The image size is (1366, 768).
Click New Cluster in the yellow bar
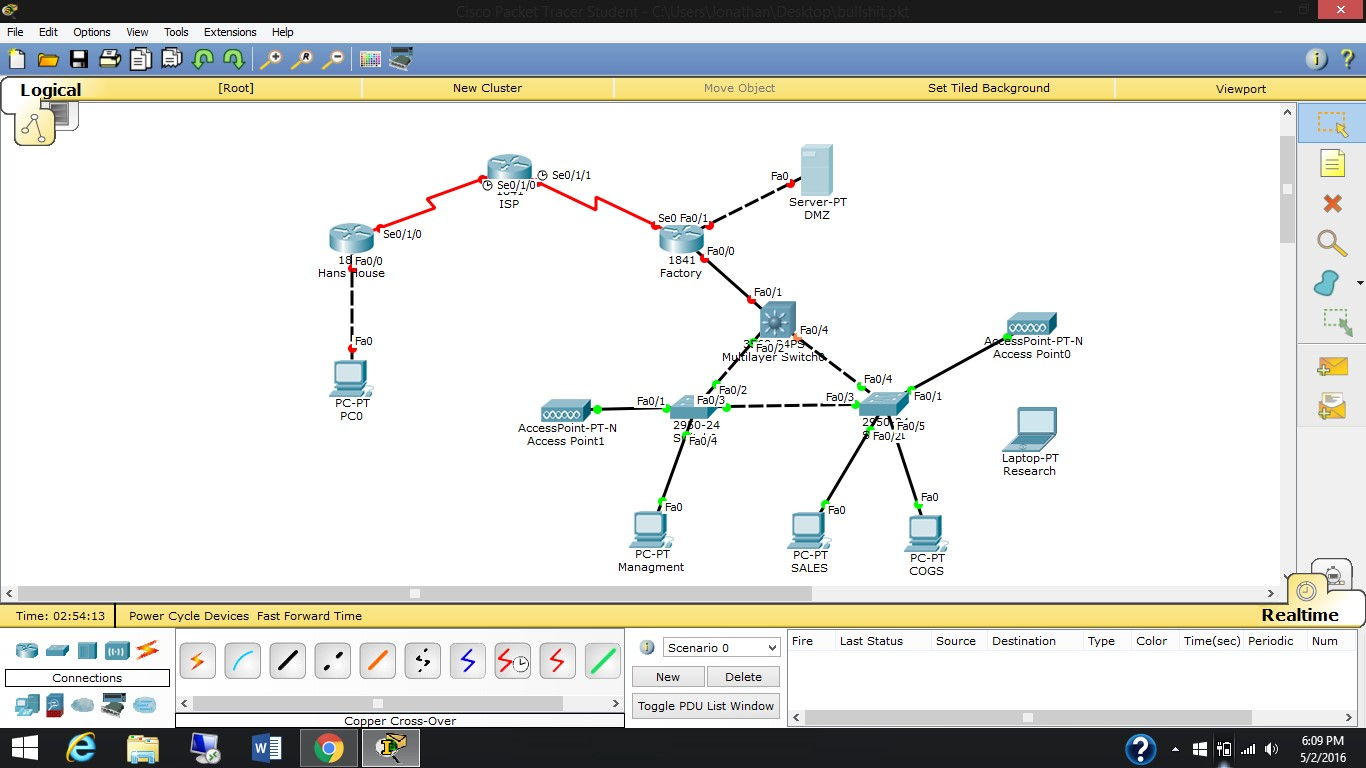point(487,88)
